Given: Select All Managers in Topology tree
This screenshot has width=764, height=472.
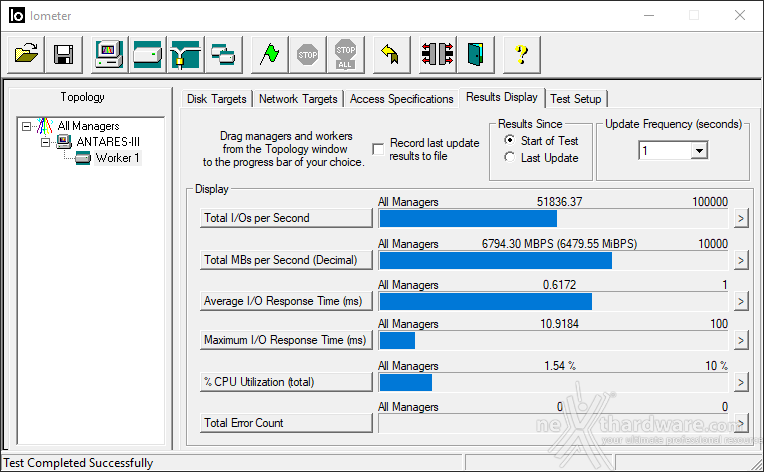Looking at the screenshot, I should 88,126.
